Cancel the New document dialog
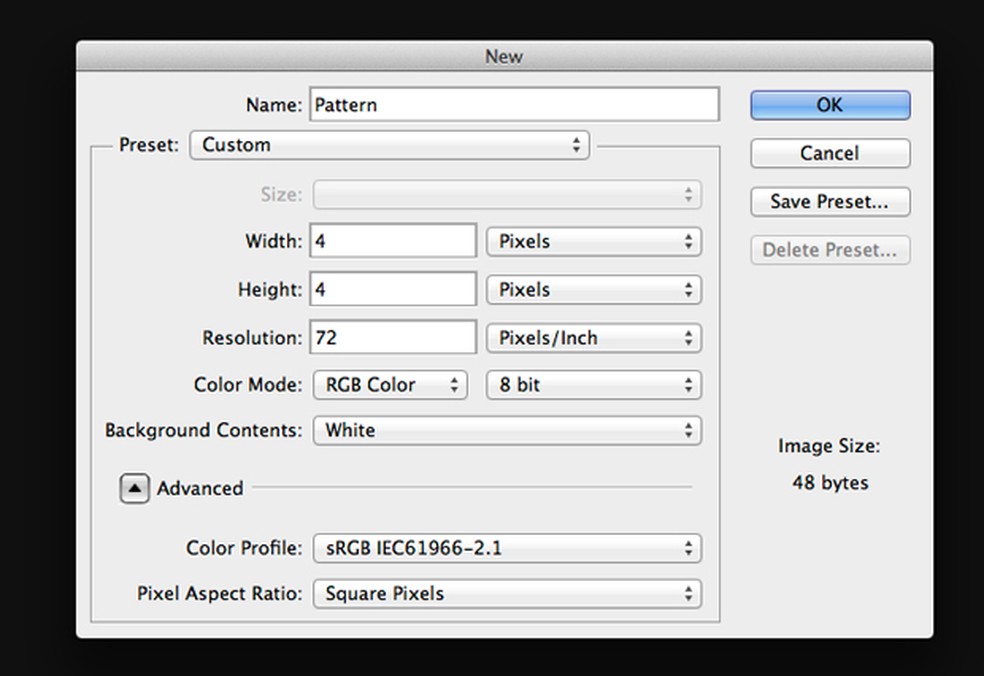The image size is (984, 676). tap(830, 153)
